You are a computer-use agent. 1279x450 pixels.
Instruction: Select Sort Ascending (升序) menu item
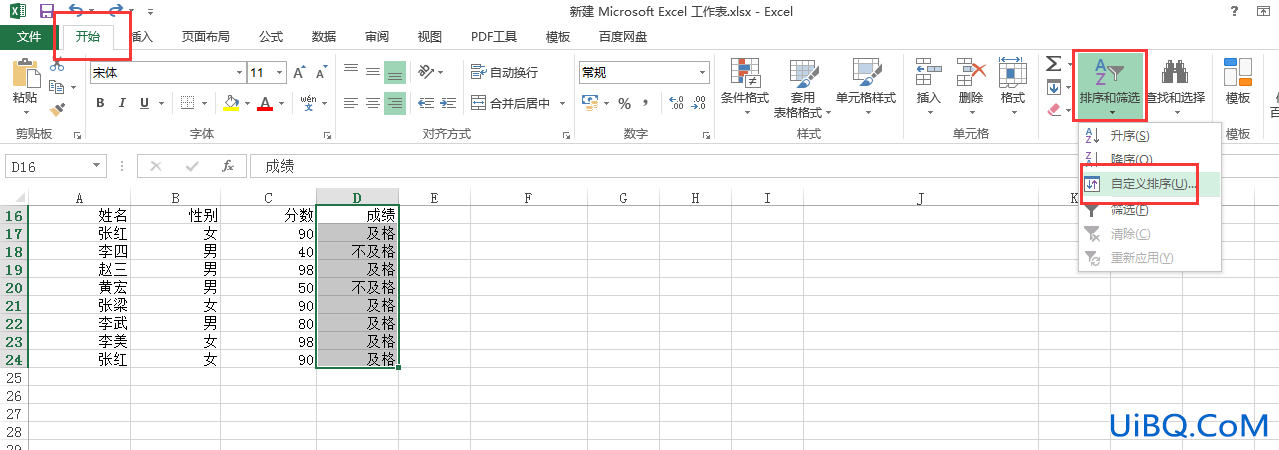[1150, 135]
